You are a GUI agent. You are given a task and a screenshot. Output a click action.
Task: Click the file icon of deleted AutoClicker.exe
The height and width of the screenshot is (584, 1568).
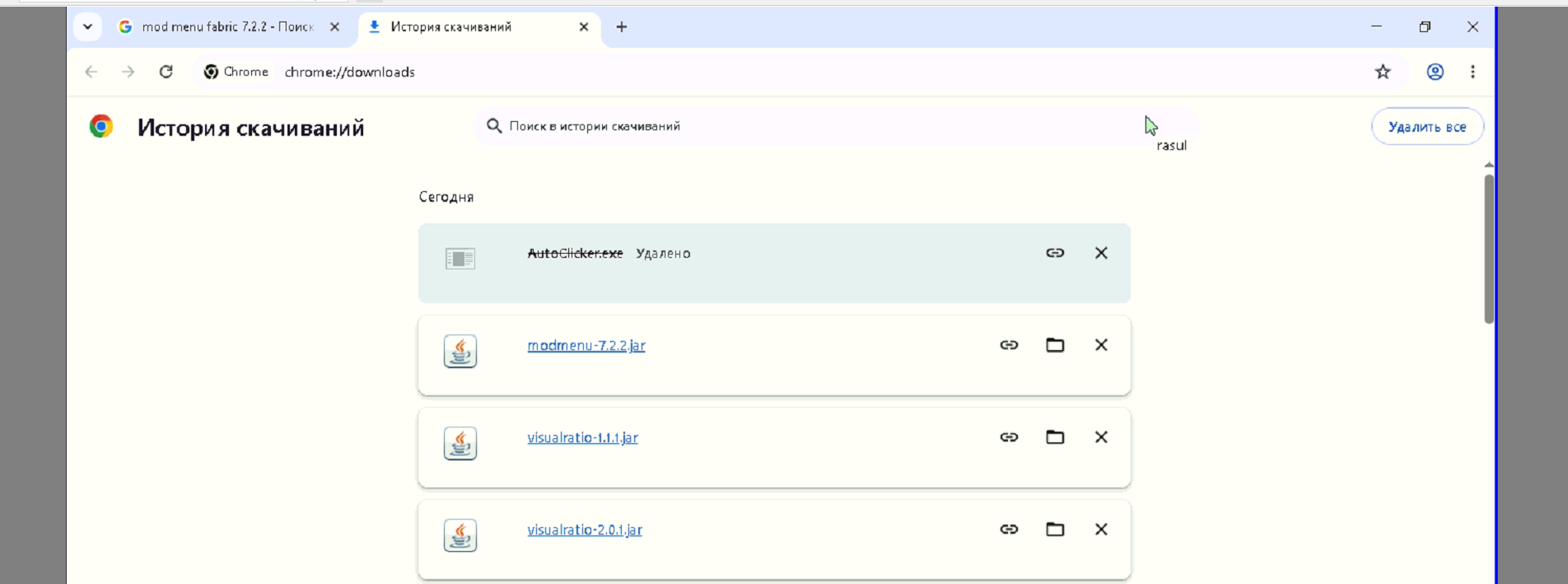460,259
